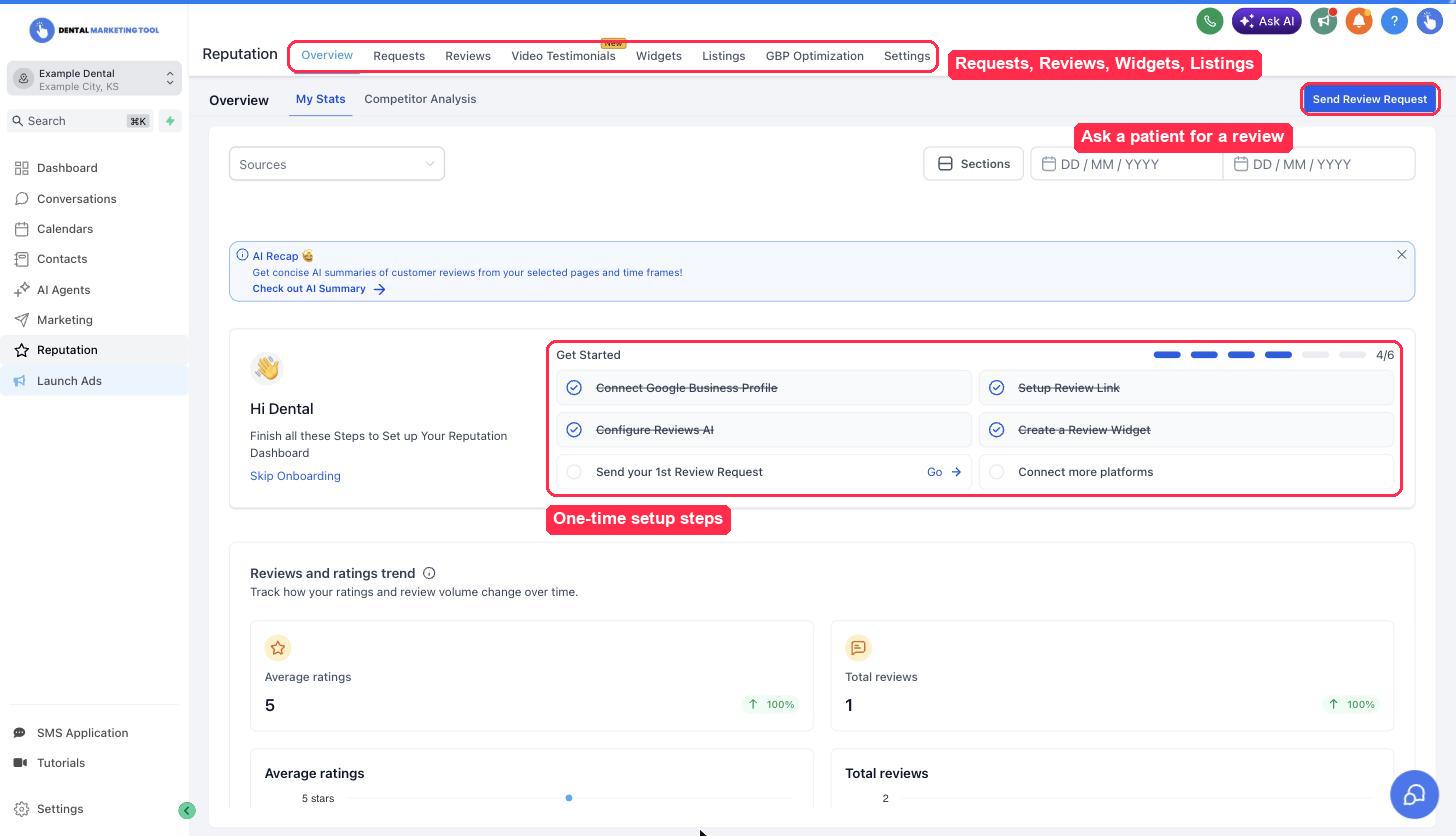Open the Listings tab
Image resolution: width=1456 pixels, height=836 pixels.
(723, 56)
